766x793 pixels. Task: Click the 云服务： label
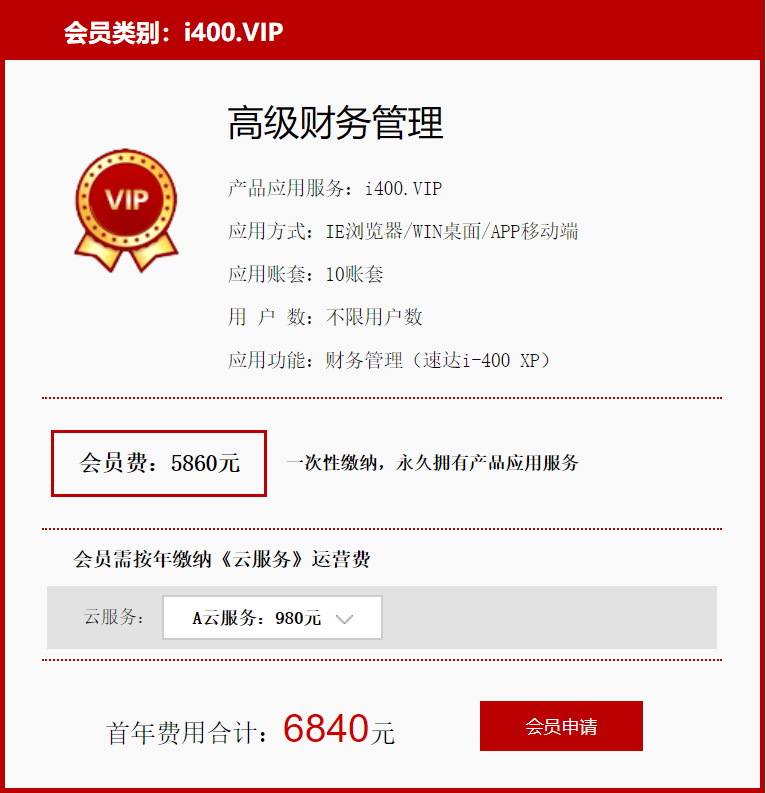click(114, 617)
